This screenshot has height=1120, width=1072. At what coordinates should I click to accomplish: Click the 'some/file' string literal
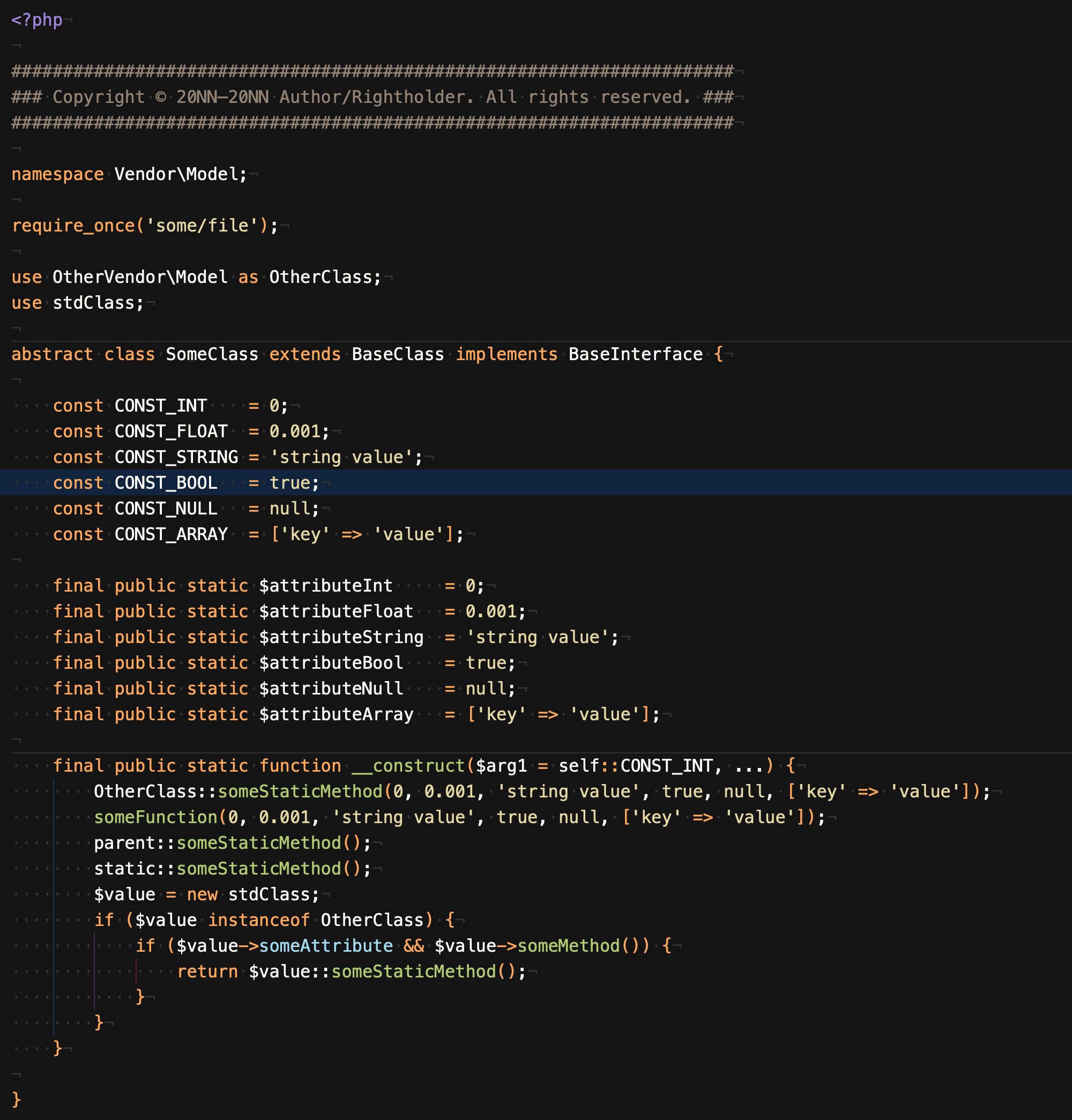click(x=202, y=226)
